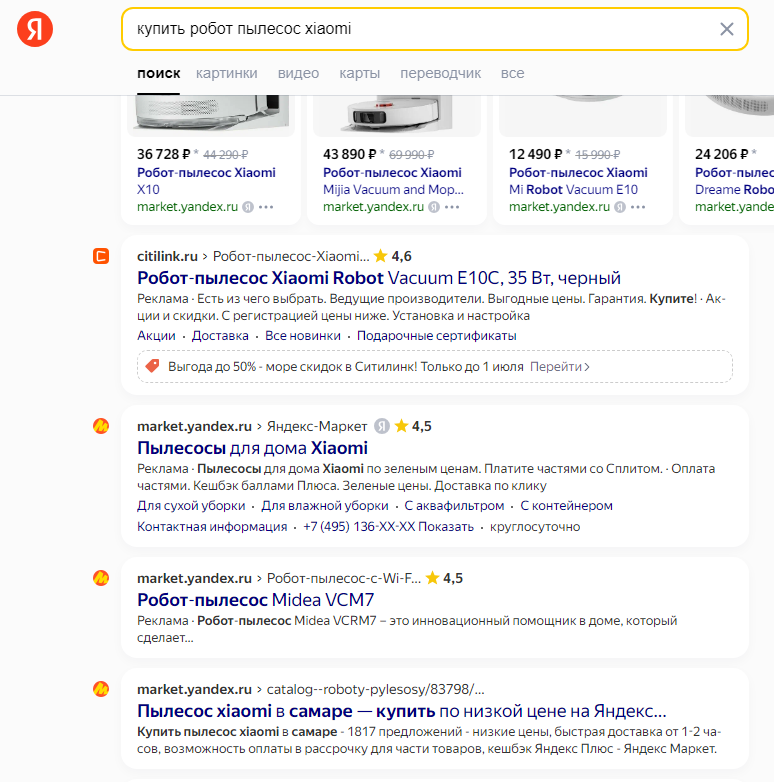Click Market favicon beside Midea VCM7 result
774x782 pixels.
(101, 579)
